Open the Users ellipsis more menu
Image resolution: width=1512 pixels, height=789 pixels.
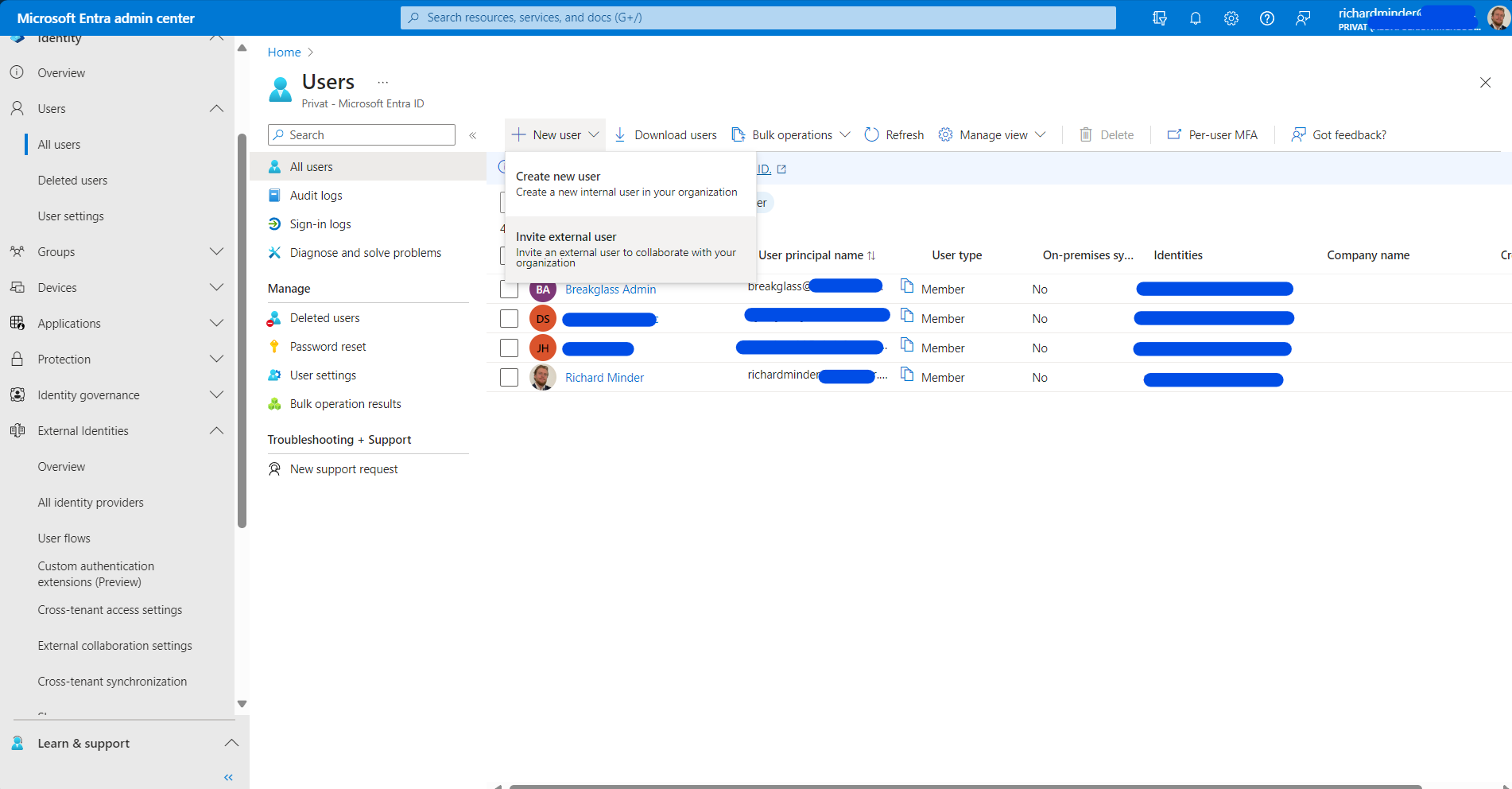[x=383, y=83]
